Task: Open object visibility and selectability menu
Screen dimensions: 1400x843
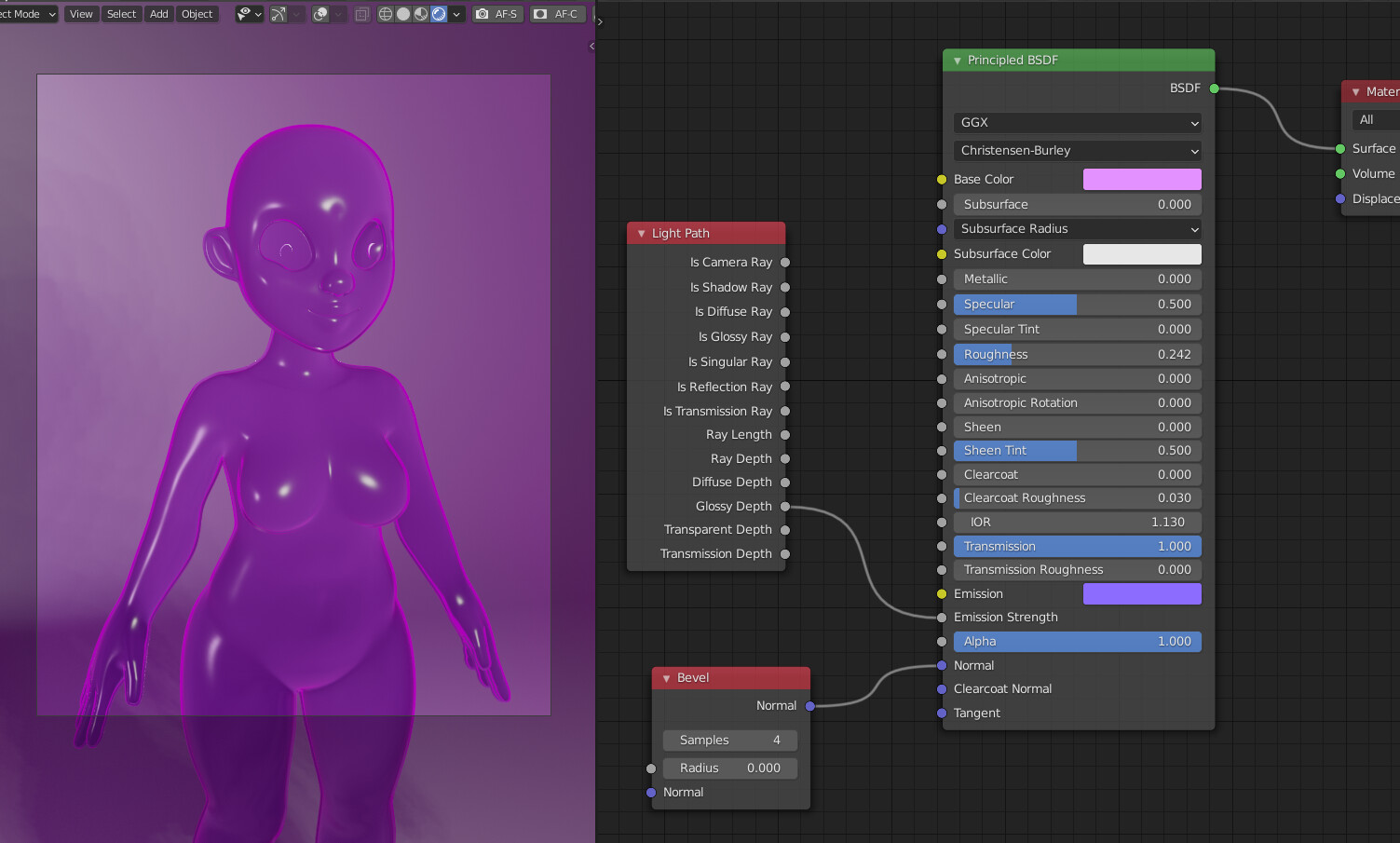Action: click(x=249, y=14)
